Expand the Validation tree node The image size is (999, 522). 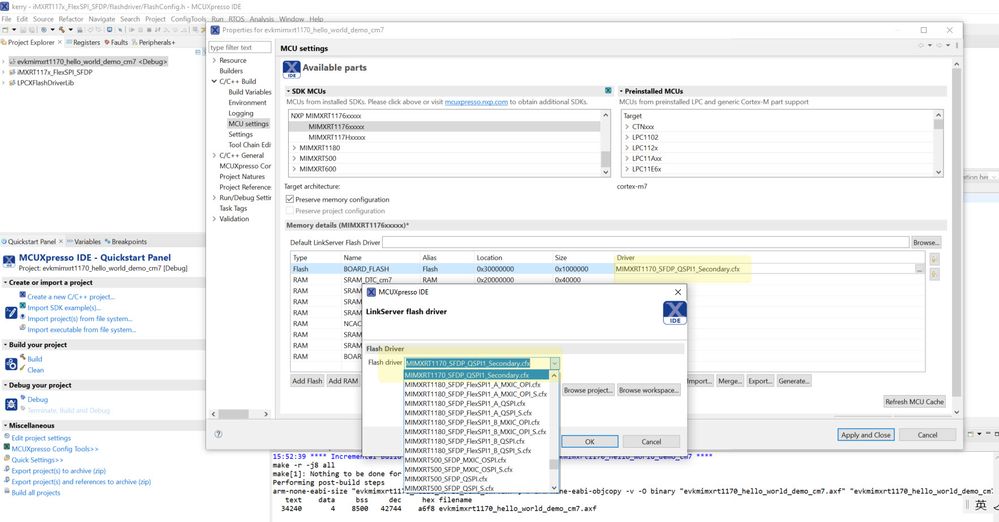(x=214, y=219)
